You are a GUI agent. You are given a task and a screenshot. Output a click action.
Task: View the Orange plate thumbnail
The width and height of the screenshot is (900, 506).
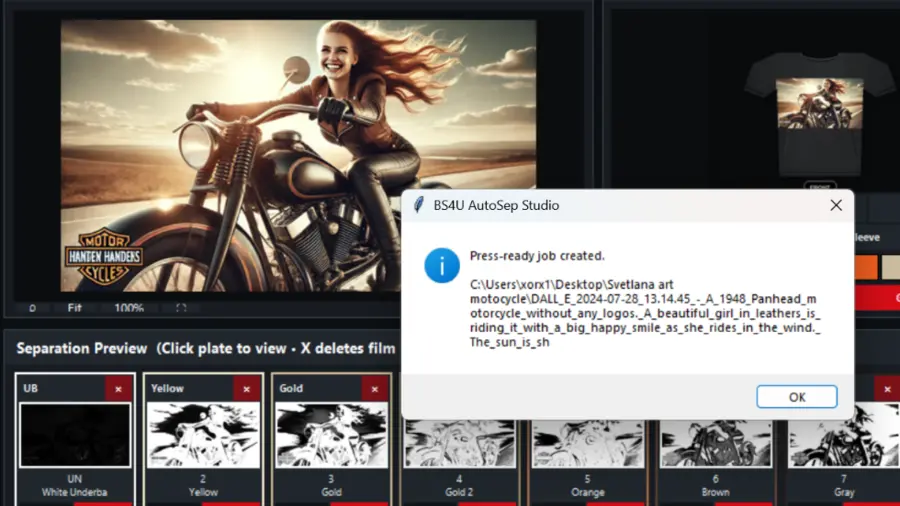[x=587, y=443]
